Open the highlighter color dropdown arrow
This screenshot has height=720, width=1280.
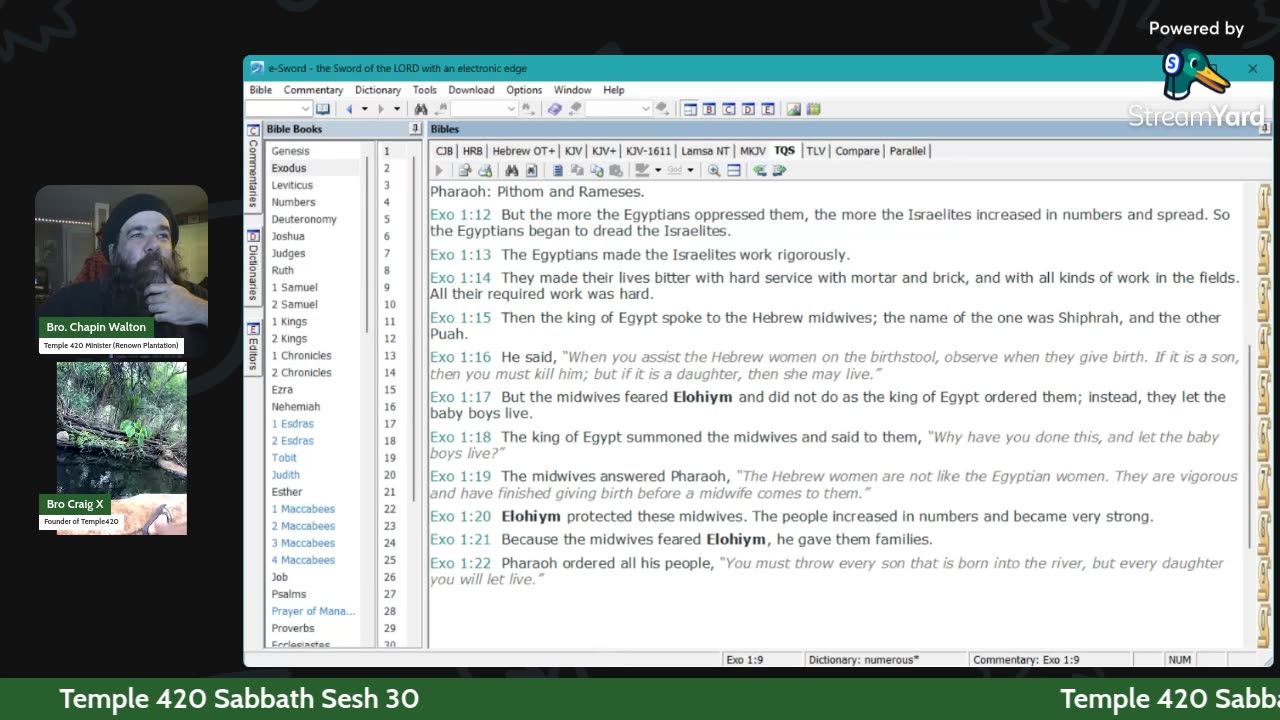point(658,171)
